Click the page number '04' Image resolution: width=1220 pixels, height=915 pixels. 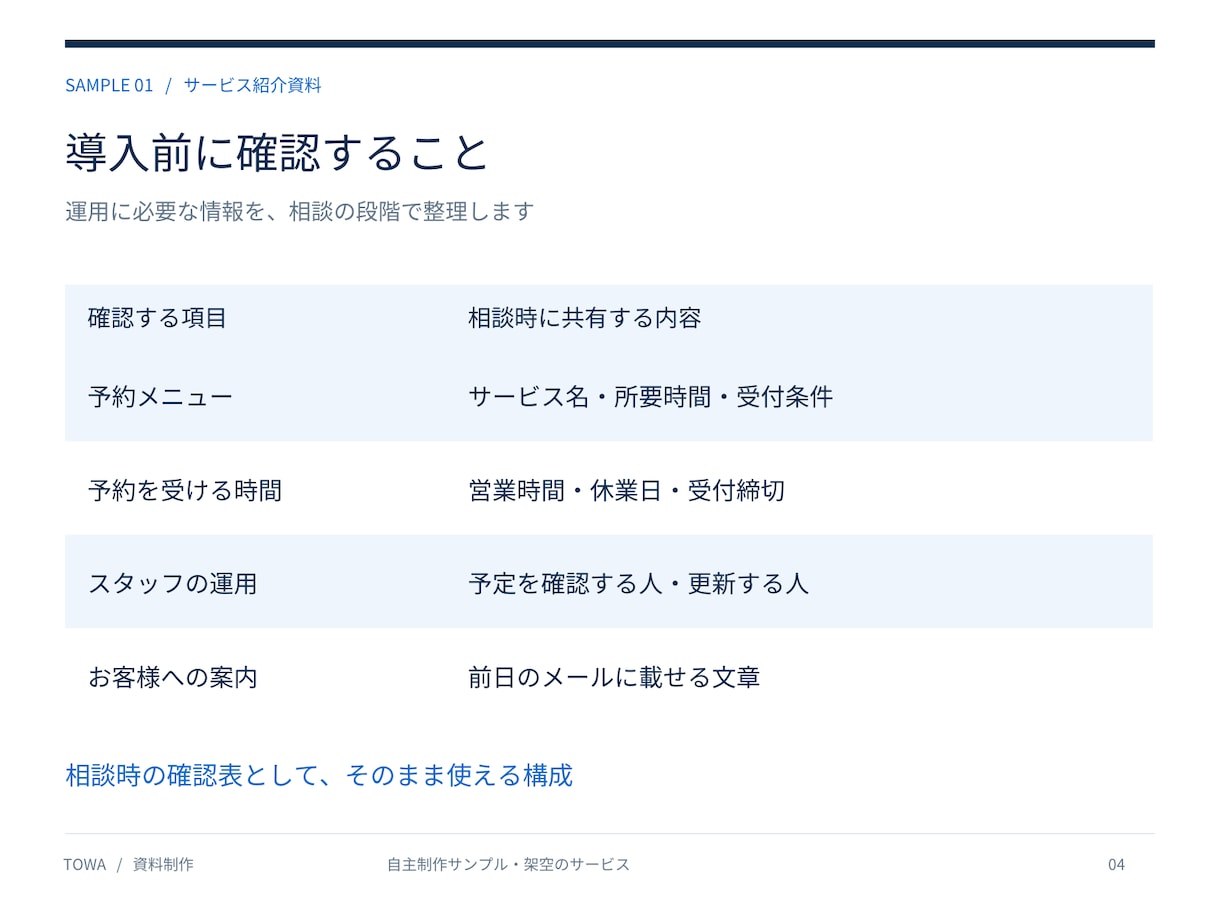tap(1116, 864)
